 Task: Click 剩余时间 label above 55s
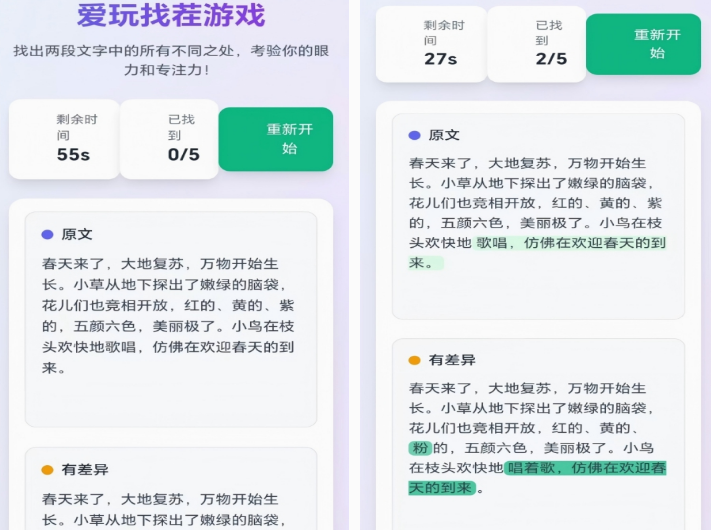[x=77, y=127]
